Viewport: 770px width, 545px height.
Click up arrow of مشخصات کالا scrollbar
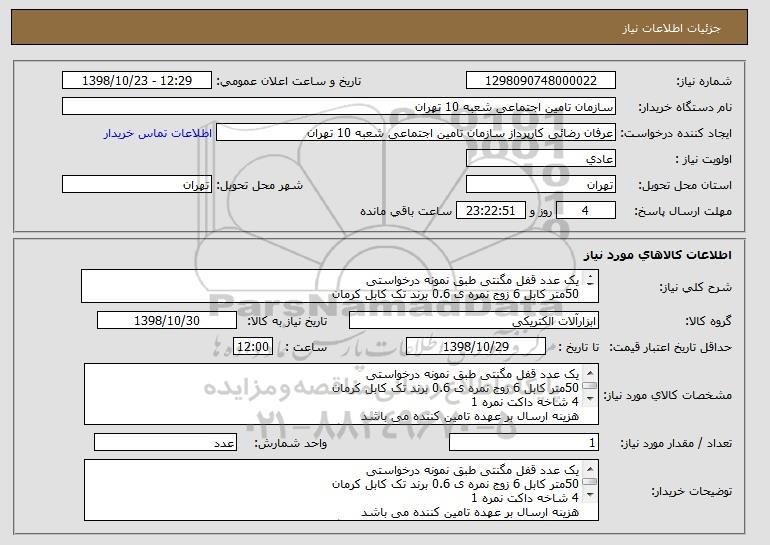590,373
